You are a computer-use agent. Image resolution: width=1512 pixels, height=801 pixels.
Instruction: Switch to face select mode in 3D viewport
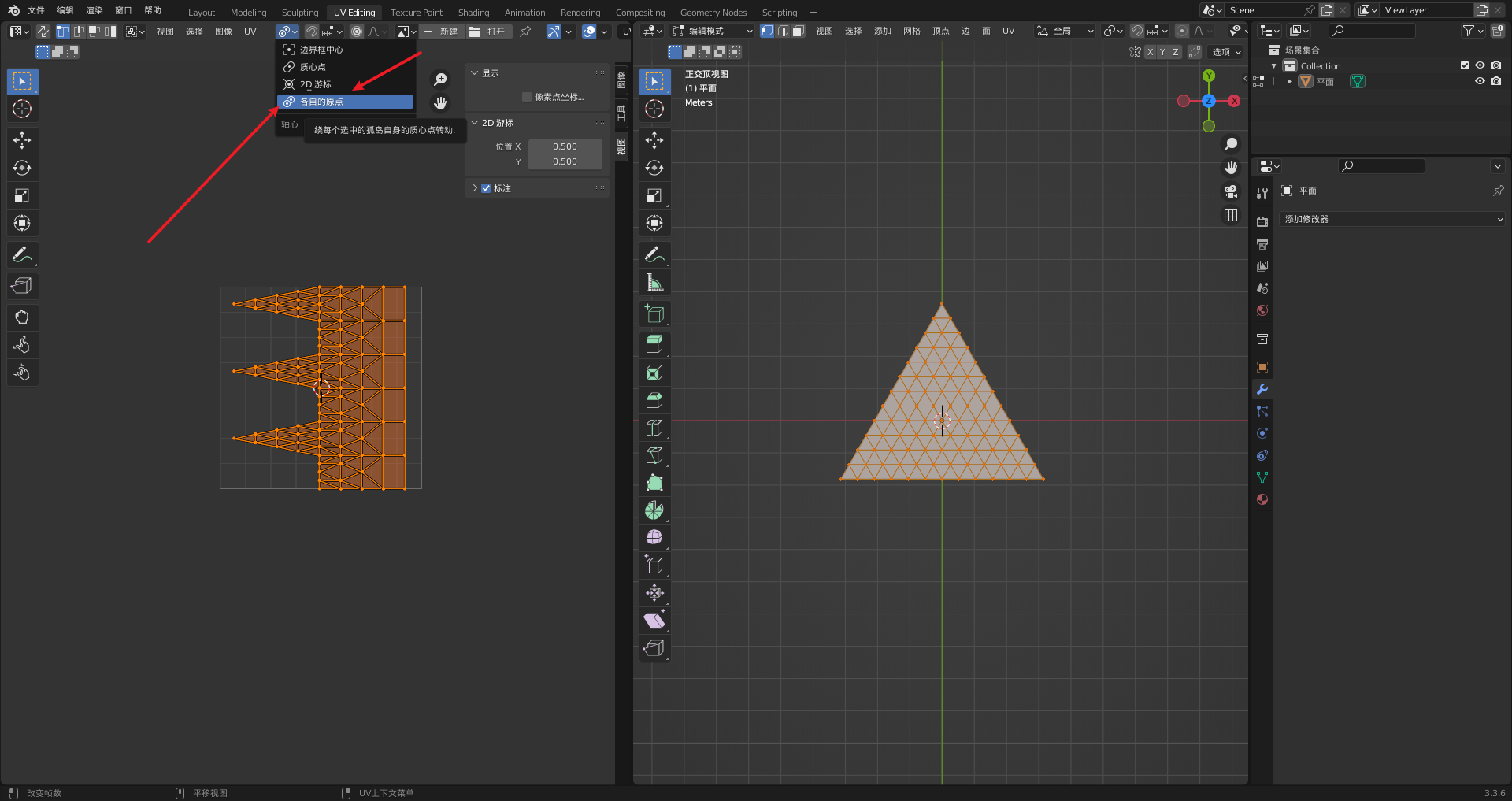[x=798, y=32]
